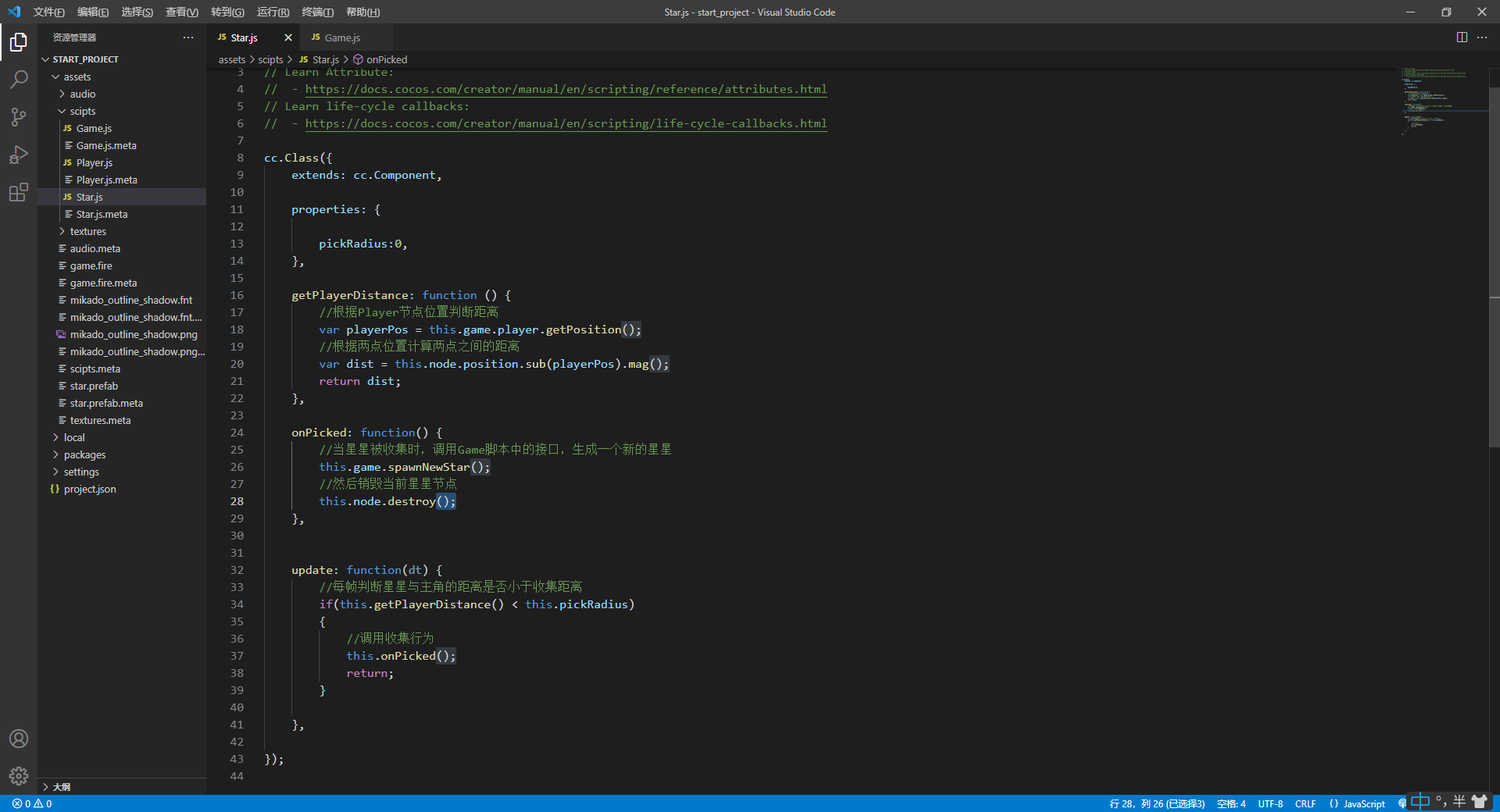Close the Star.js editor tab
This screenshot has height=812, width=1500.
coord(288,37)
